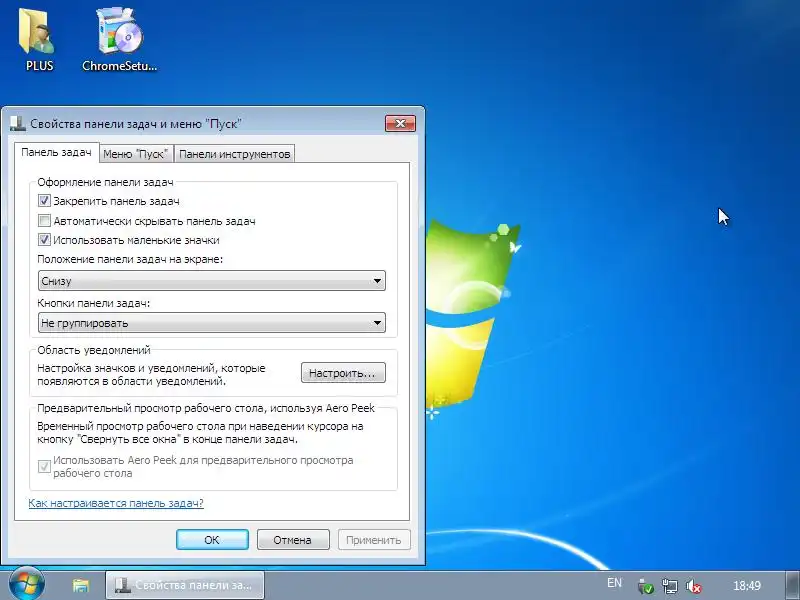
Task: Click the Safely Remove Hardware tray icon
Action: pos(645,586)
